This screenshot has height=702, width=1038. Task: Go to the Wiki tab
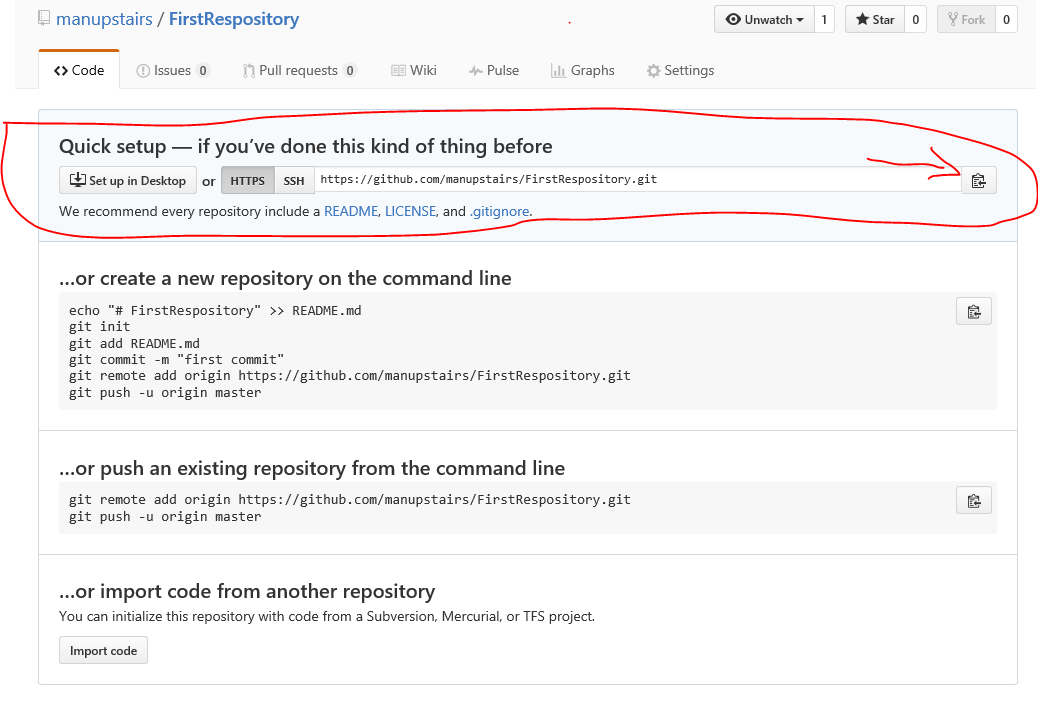tap(414, 70)
